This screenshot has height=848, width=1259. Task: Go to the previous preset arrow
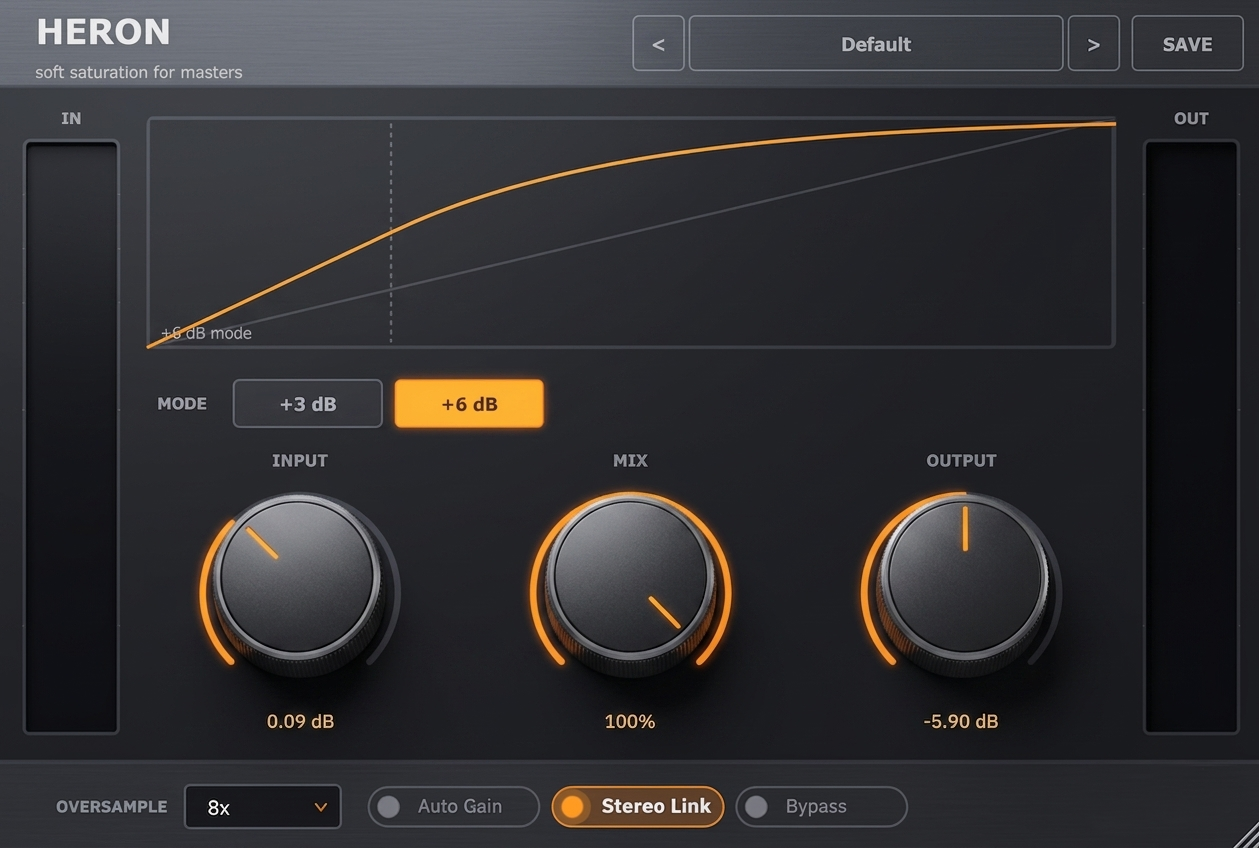coord(658,44)
